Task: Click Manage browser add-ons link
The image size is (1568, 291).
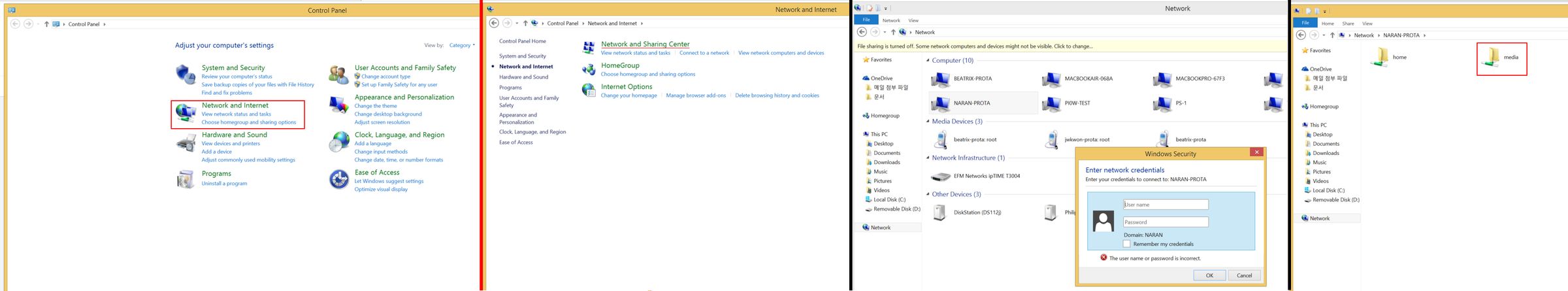Action: click(x=696, y=95)
